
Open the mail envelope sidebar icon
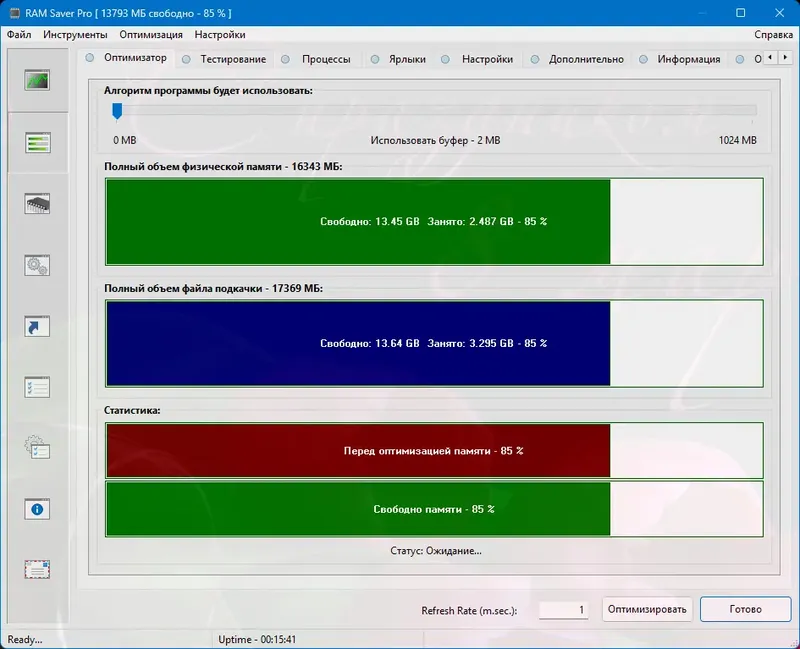[x=37, y=569]
